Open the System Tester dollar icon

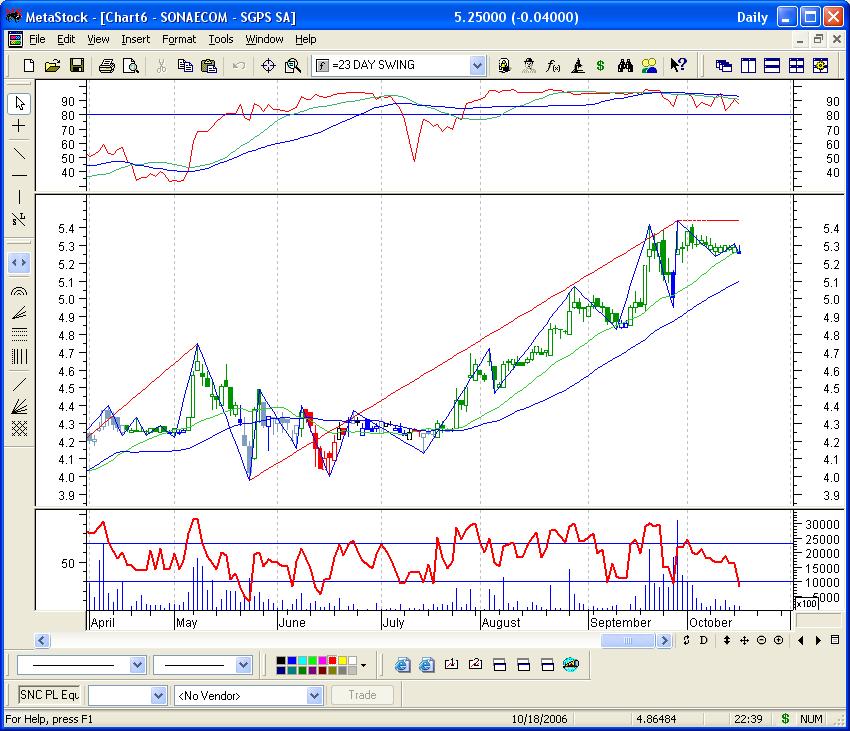(x=600, y=66)
